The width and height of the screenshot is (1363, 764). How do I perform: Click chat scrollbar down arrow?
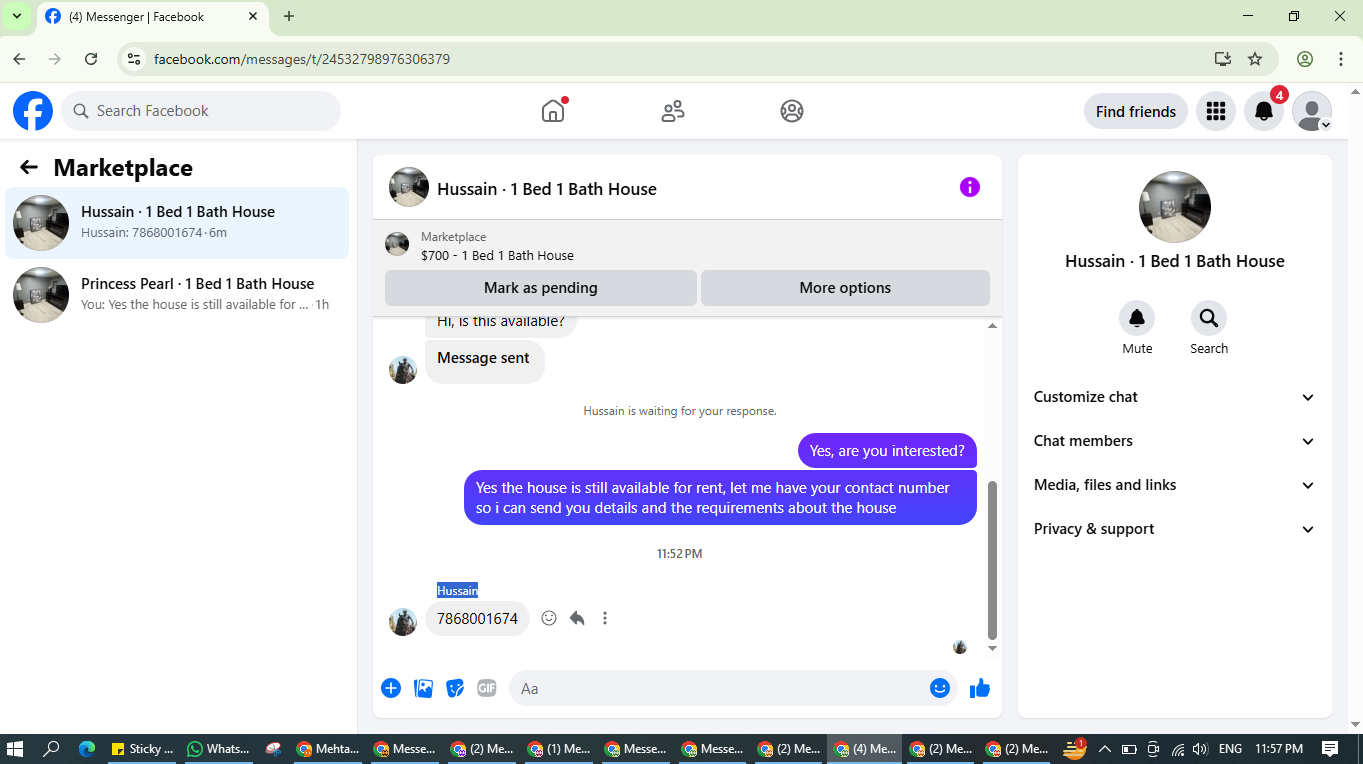pyautogui.click(x=992, y=649)
